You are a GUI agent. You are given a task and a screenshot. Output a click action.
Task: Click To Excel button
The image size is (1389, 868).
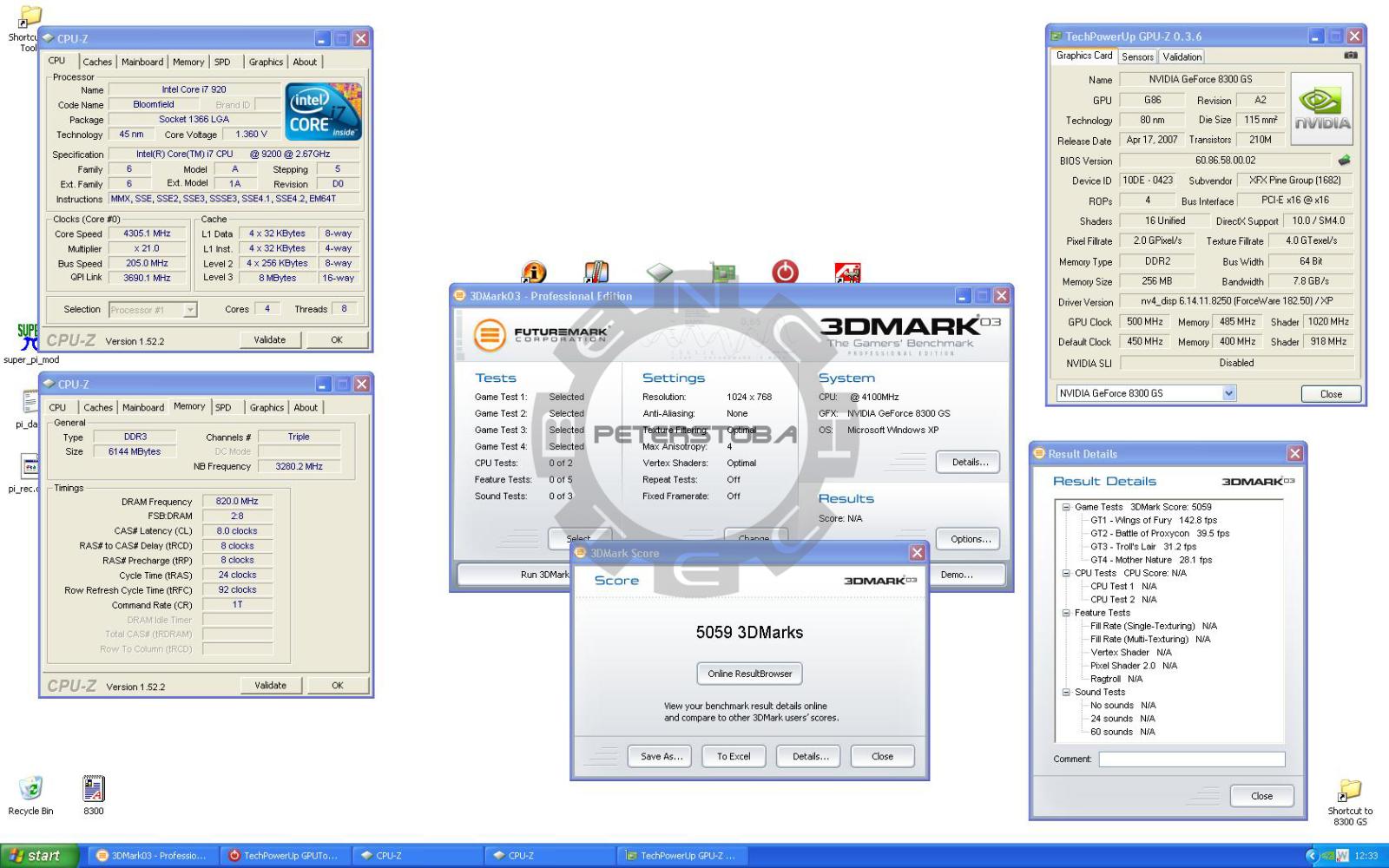click(x=734, y=757)
